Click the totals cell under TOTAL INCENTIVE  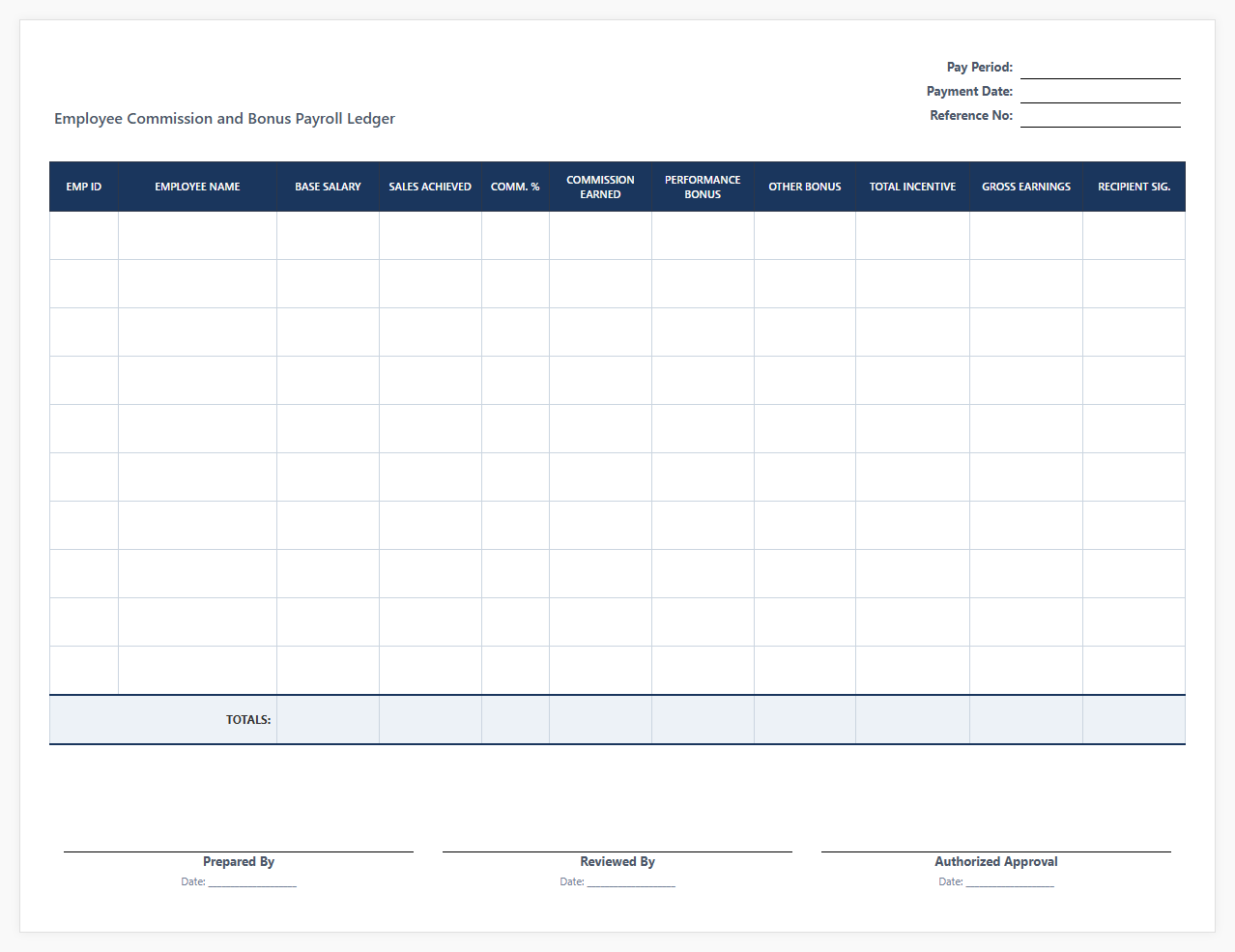pos(912,720)
